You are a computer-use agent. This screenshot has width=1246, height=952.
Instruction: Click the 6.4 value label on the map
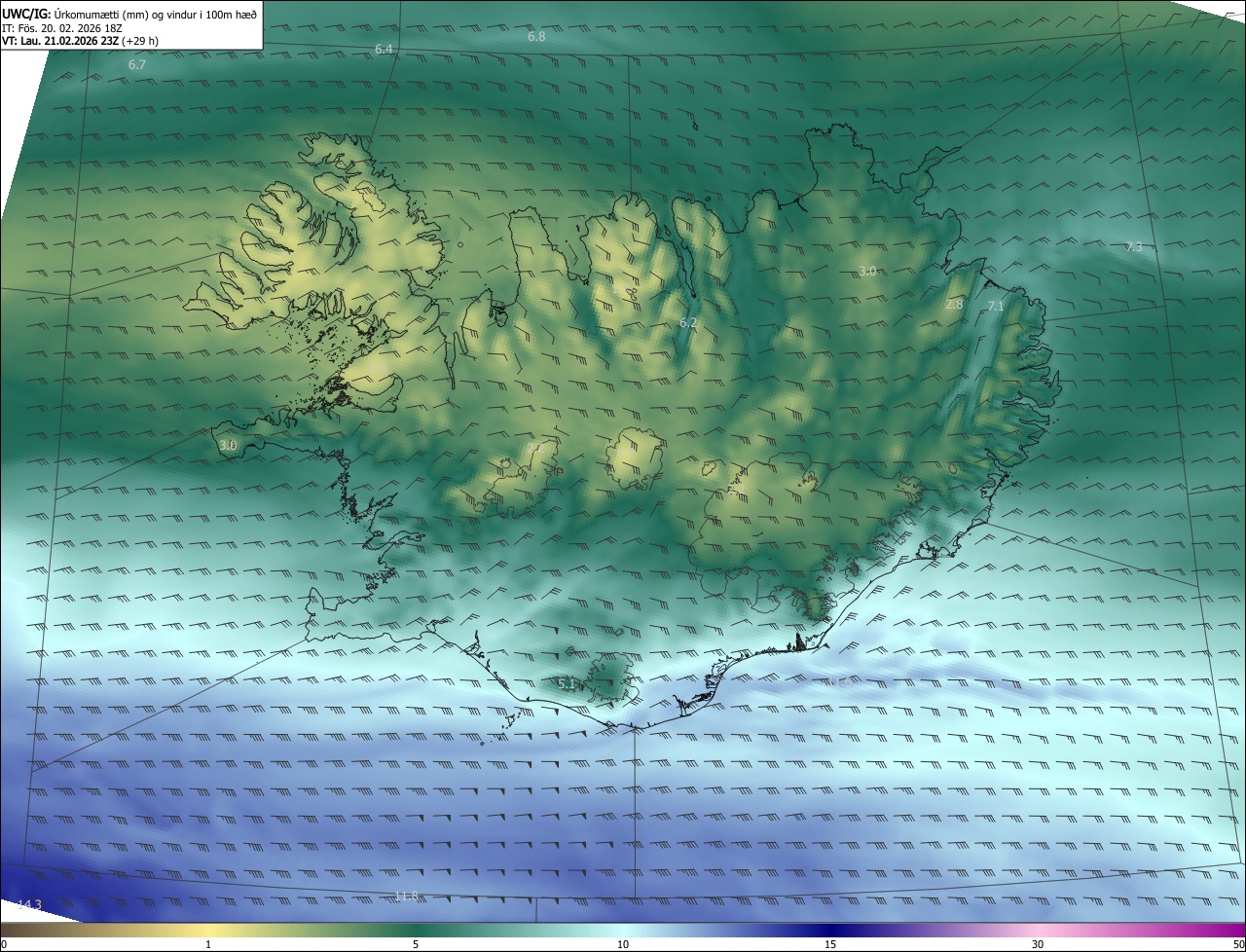pos(384,50)
